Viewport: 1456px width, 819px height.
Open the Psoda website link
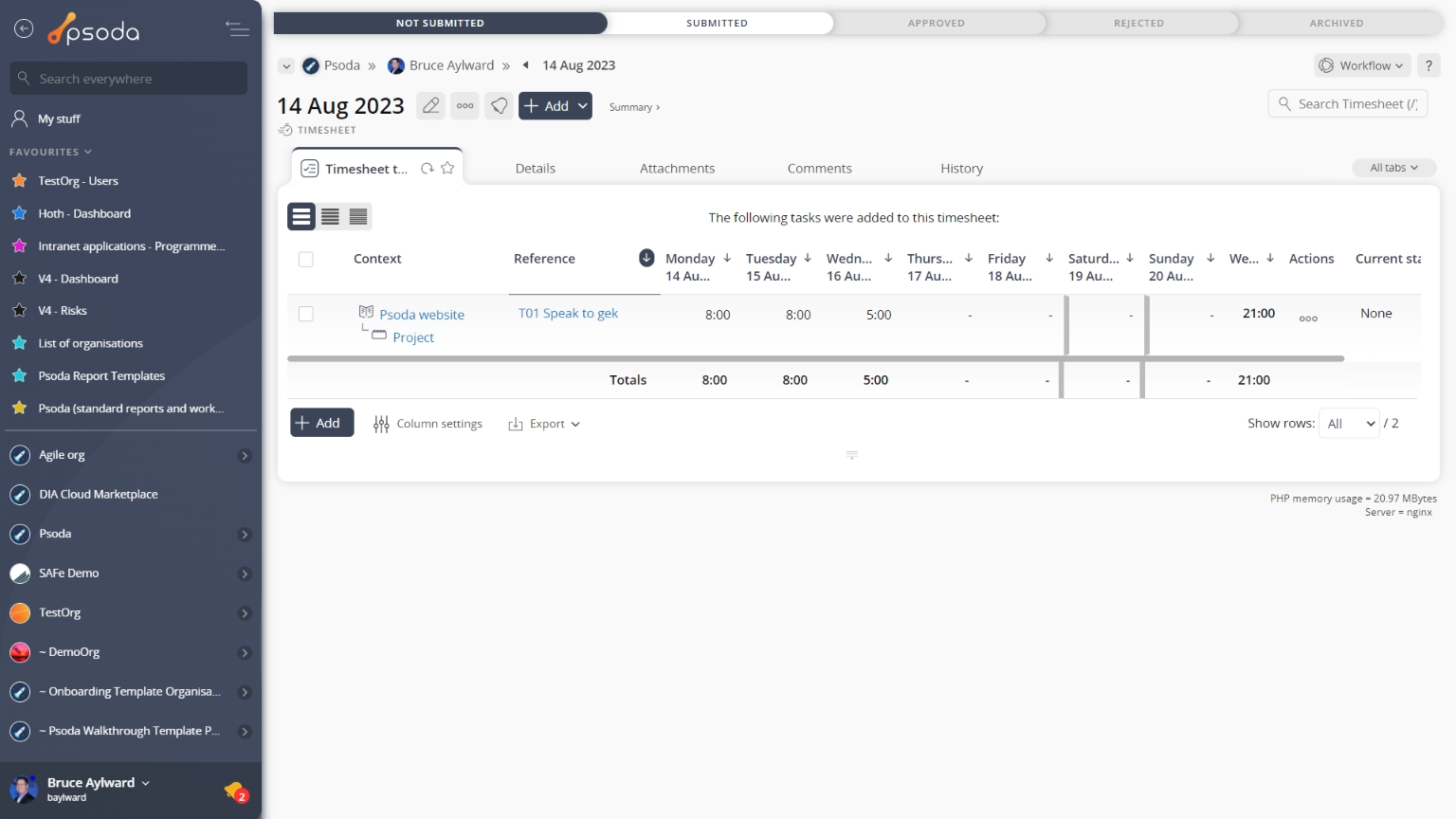pos(422,315)
